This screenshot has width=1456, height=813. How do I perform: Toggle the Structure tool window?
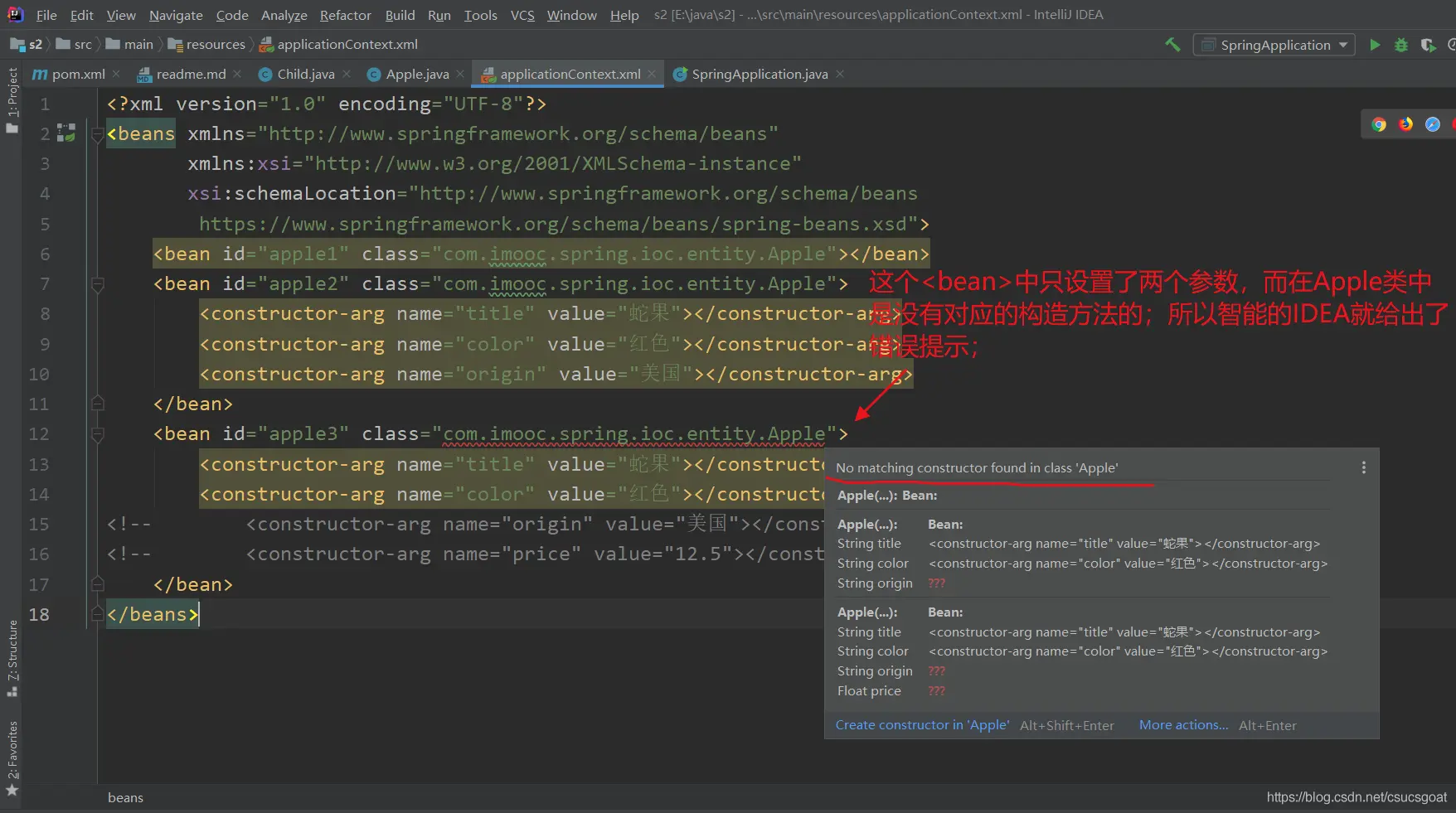[12, 657]
